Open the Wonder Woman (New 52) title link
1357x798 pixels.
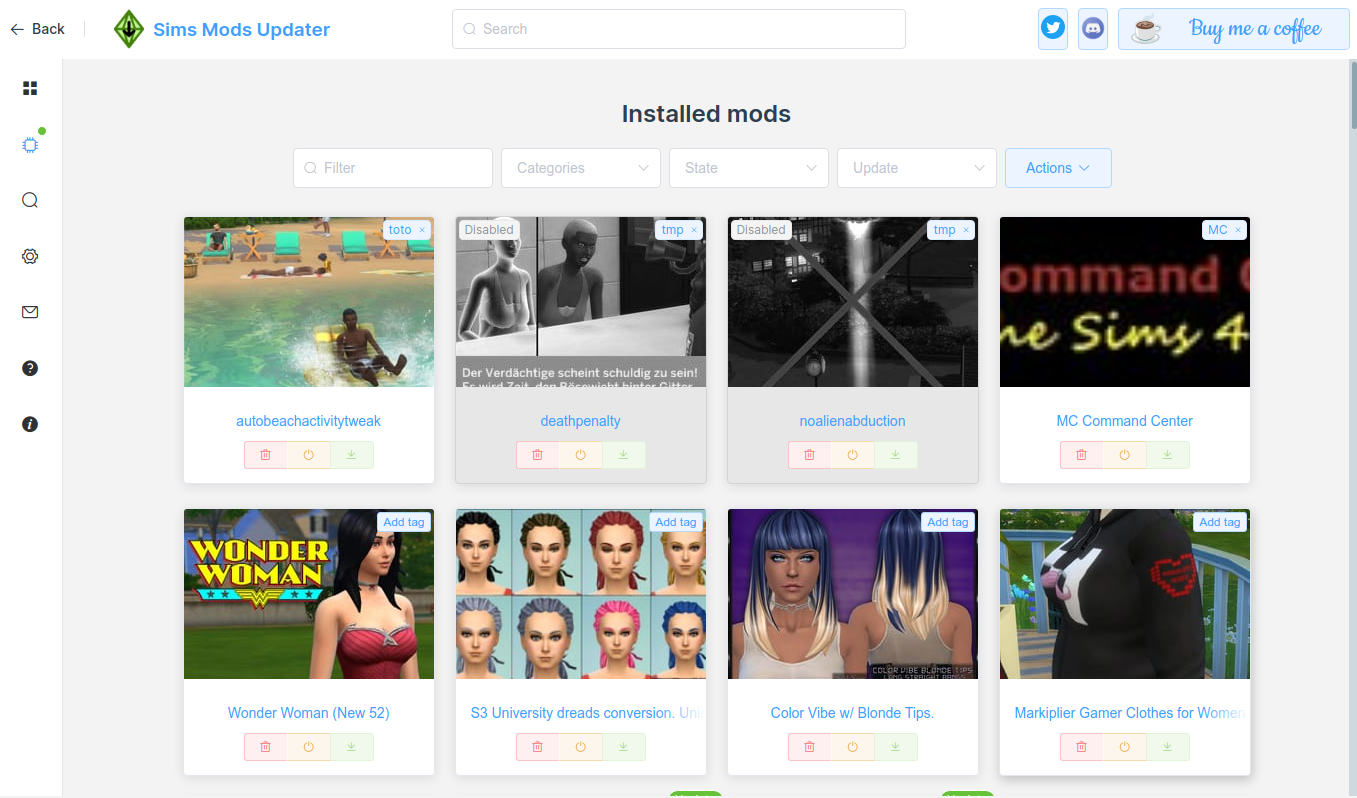[x=308, y=713]
